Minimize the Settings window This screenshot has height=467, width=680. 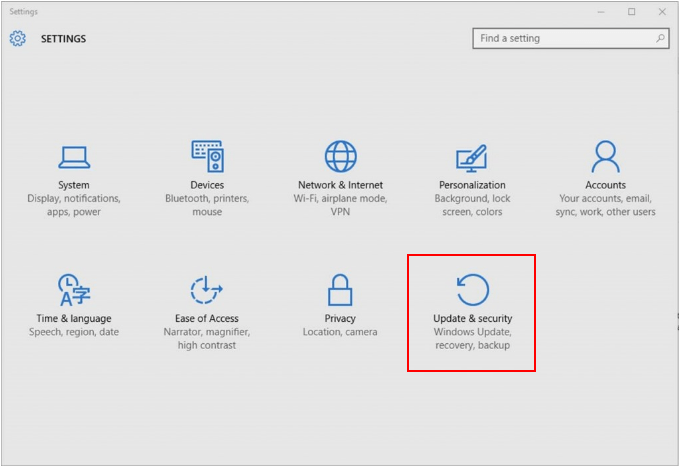[601, 12]
